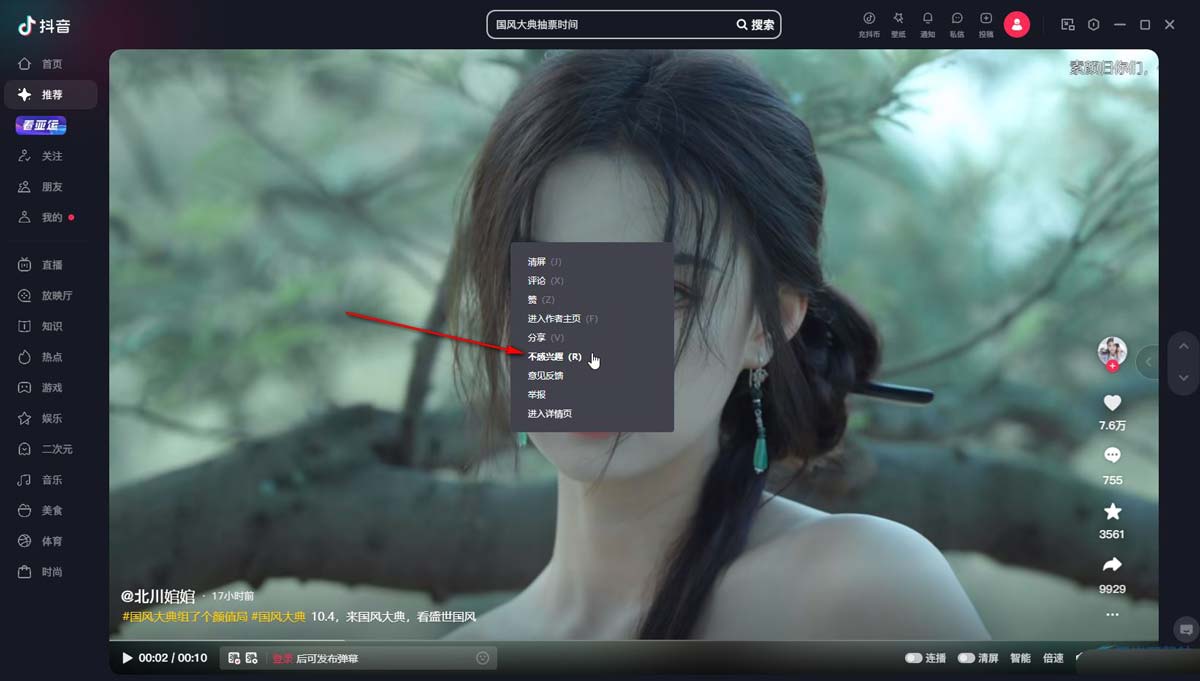Favorite the video with the star icon
Image resolution: width=1200 pixels, height=681 pixels.
tap(1112, 511)
